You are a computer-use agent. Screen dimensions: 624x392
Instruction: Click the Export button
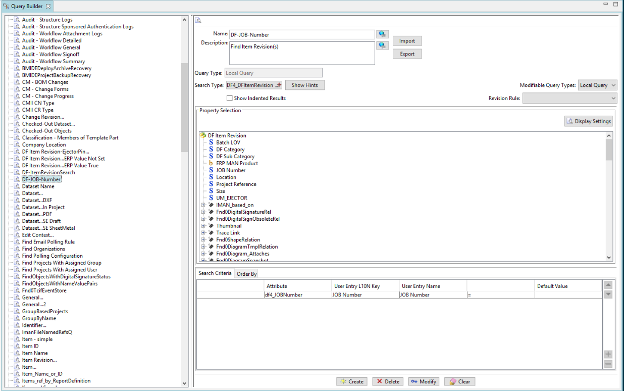[407, 54]
